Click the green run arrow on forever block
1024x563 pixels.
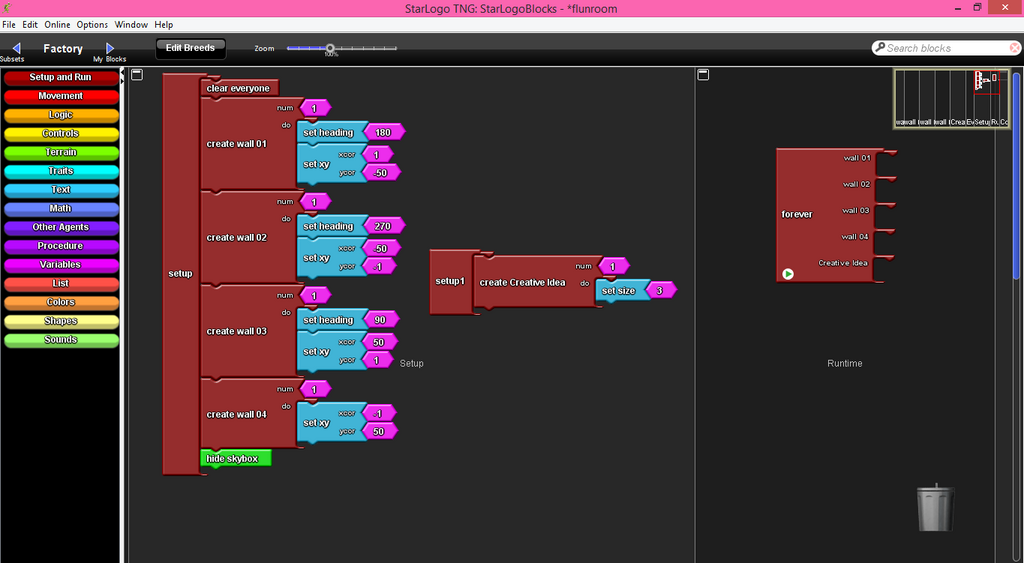pyautogui.click(x=788, y=274)
